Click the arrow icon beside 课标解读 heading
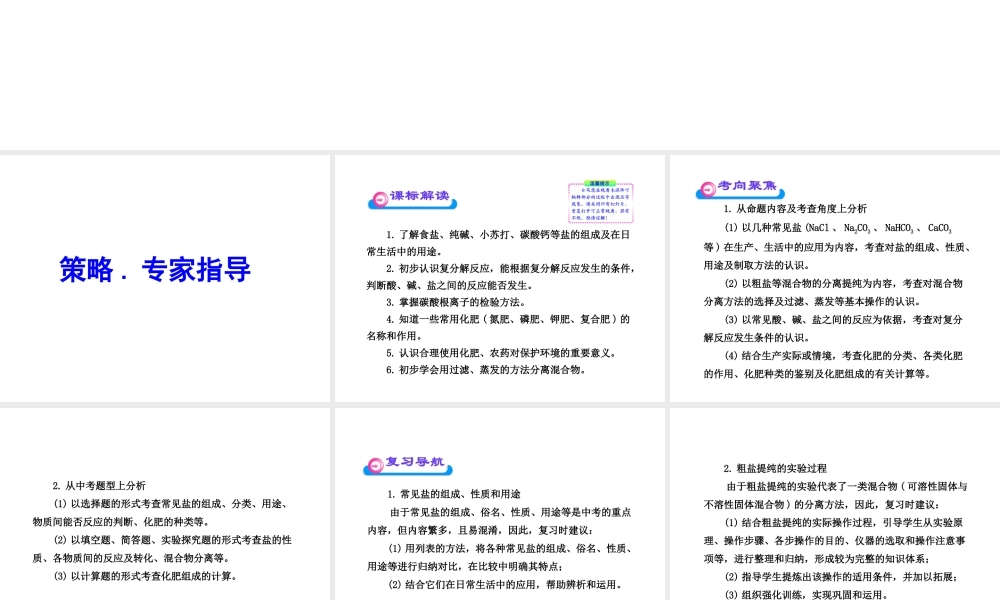This screenshot has height=600, width=1000. point(379,200)
